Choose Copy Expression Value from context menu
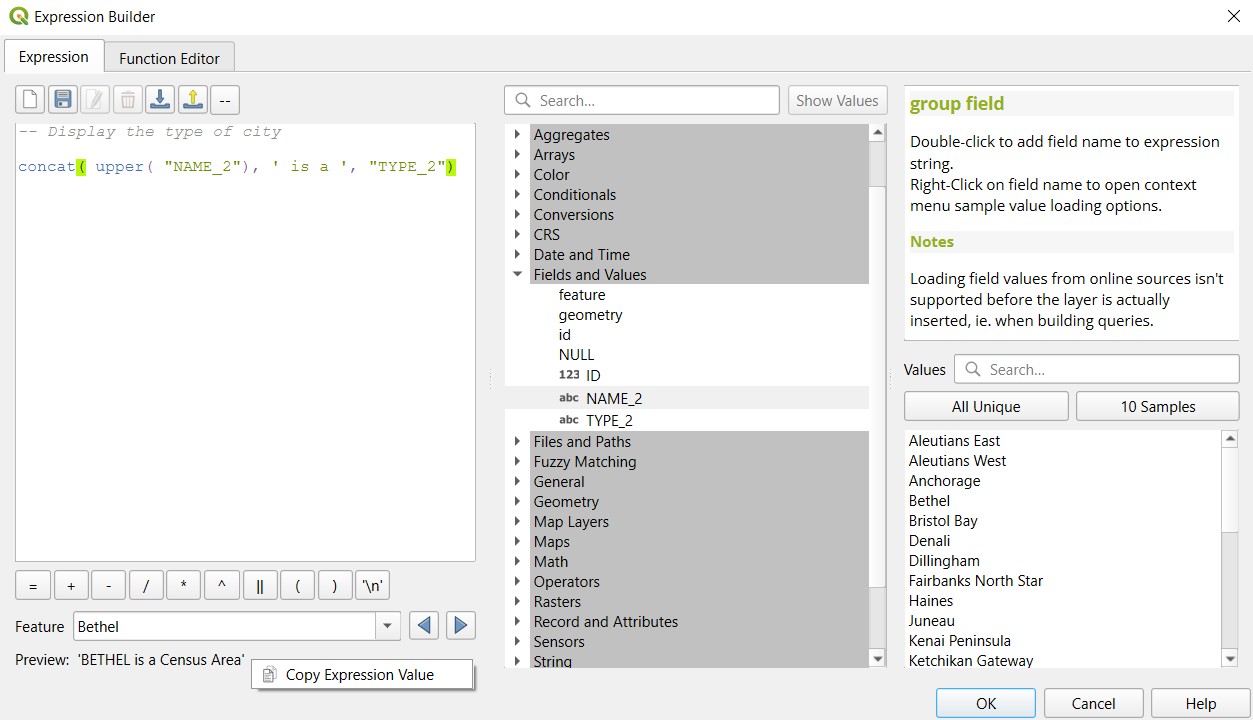Viewport: 1253px width, 720px height. [x=360, y=675]
